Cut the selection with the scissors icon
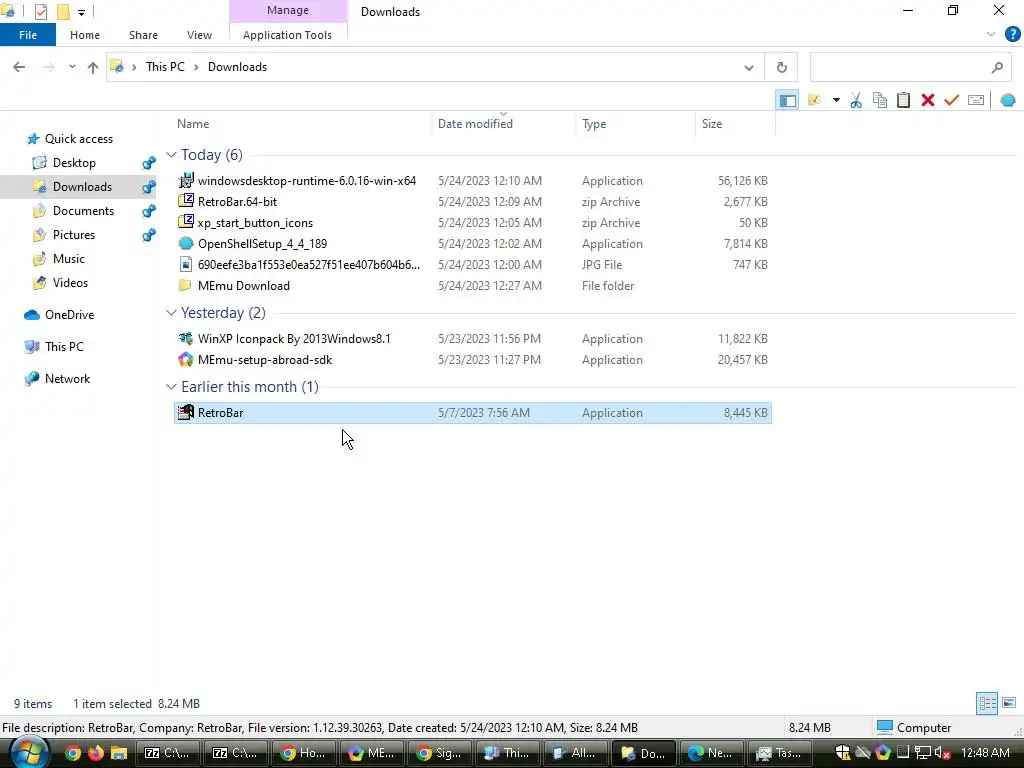 pyautogui.click(x=856, y=101)
